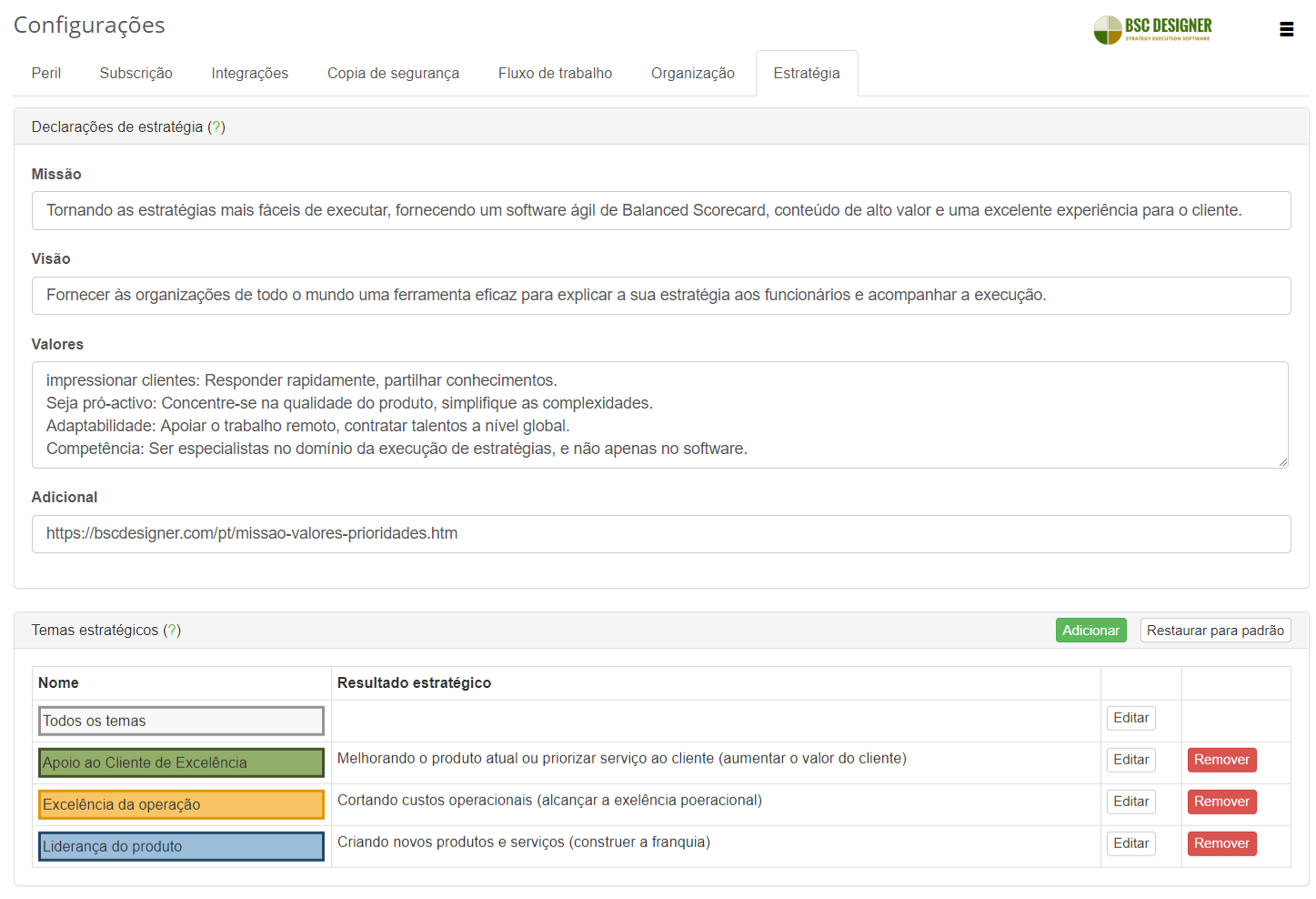Switch to the Peril tab
The width and height of the screenshot is (1316, 899).
46,74
